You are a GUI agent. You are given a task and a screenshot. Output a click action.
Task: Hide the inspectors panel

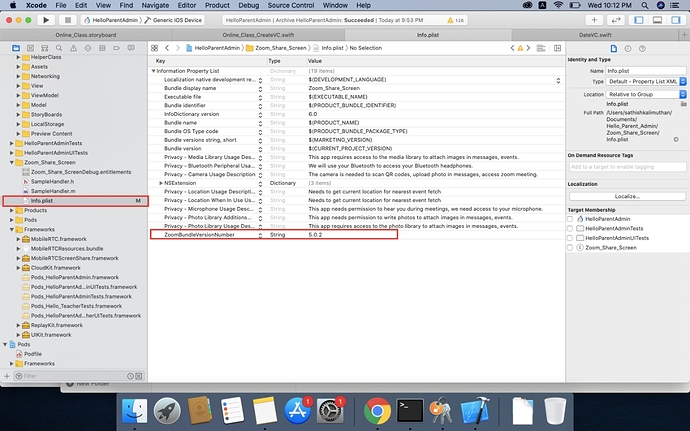pos(676,20)
